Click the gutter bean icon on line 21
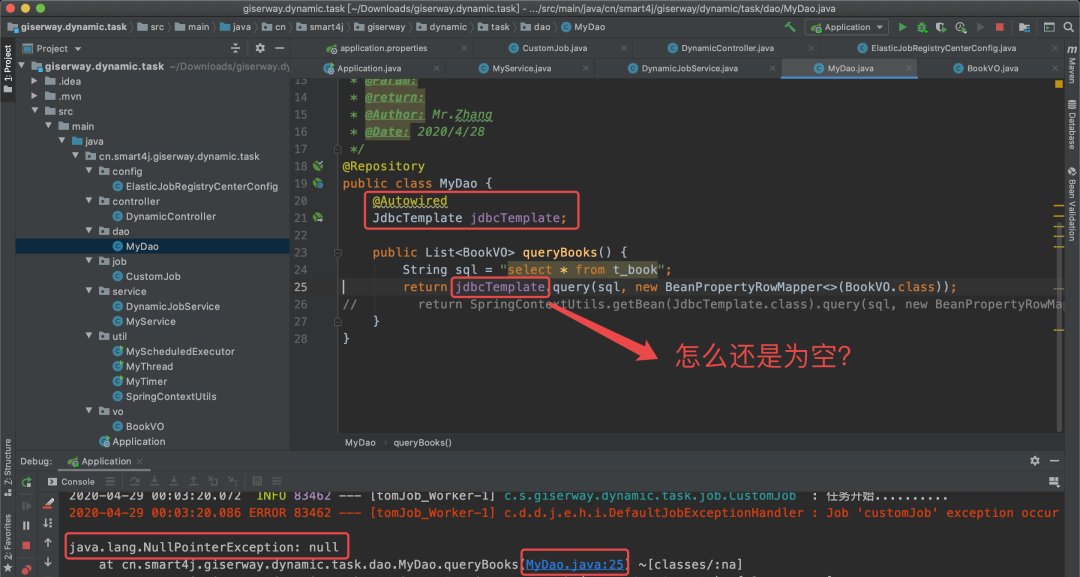 tap(318, 218)
